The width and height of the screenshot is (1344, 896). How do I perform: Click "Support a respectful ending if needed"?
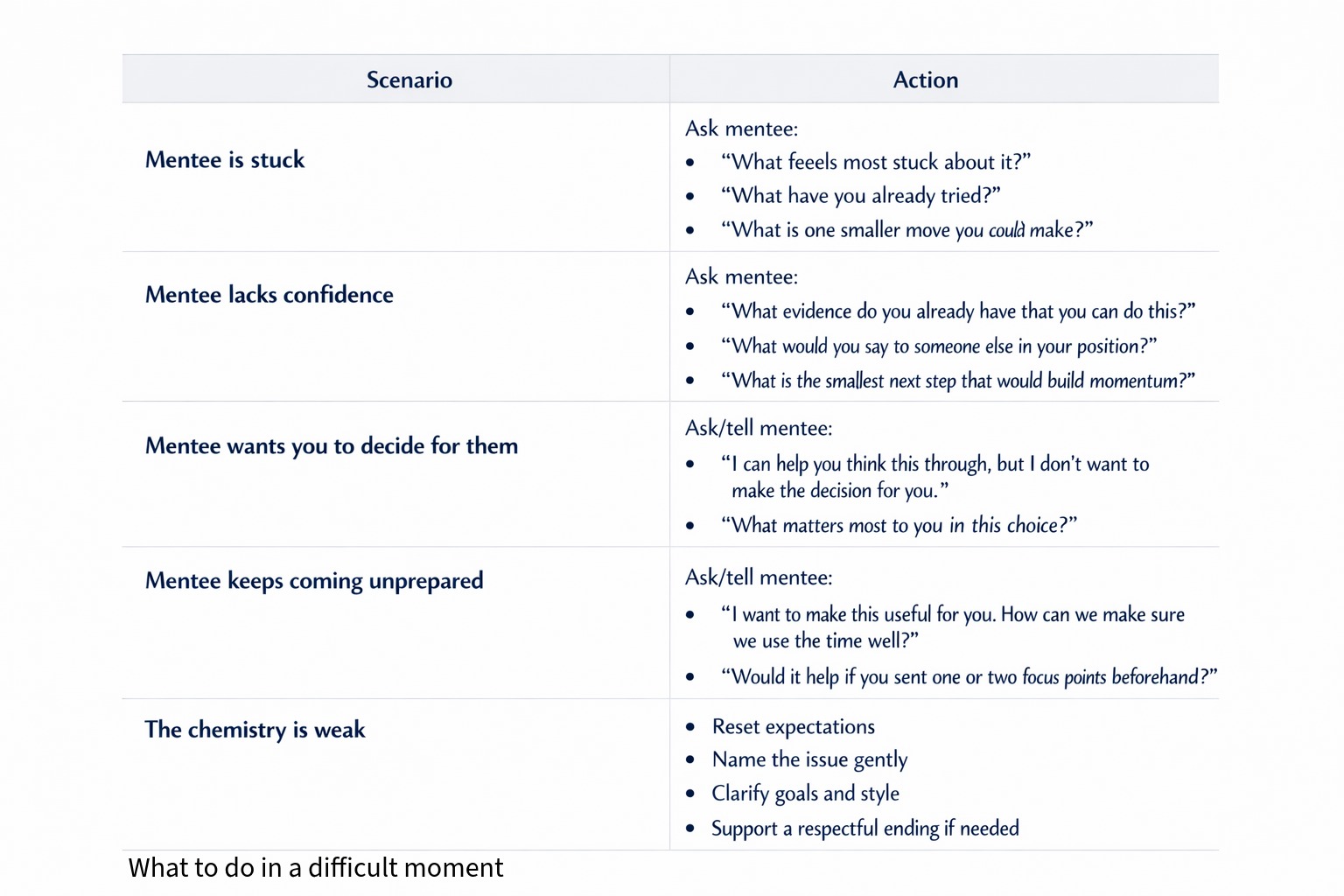point(864,829)
